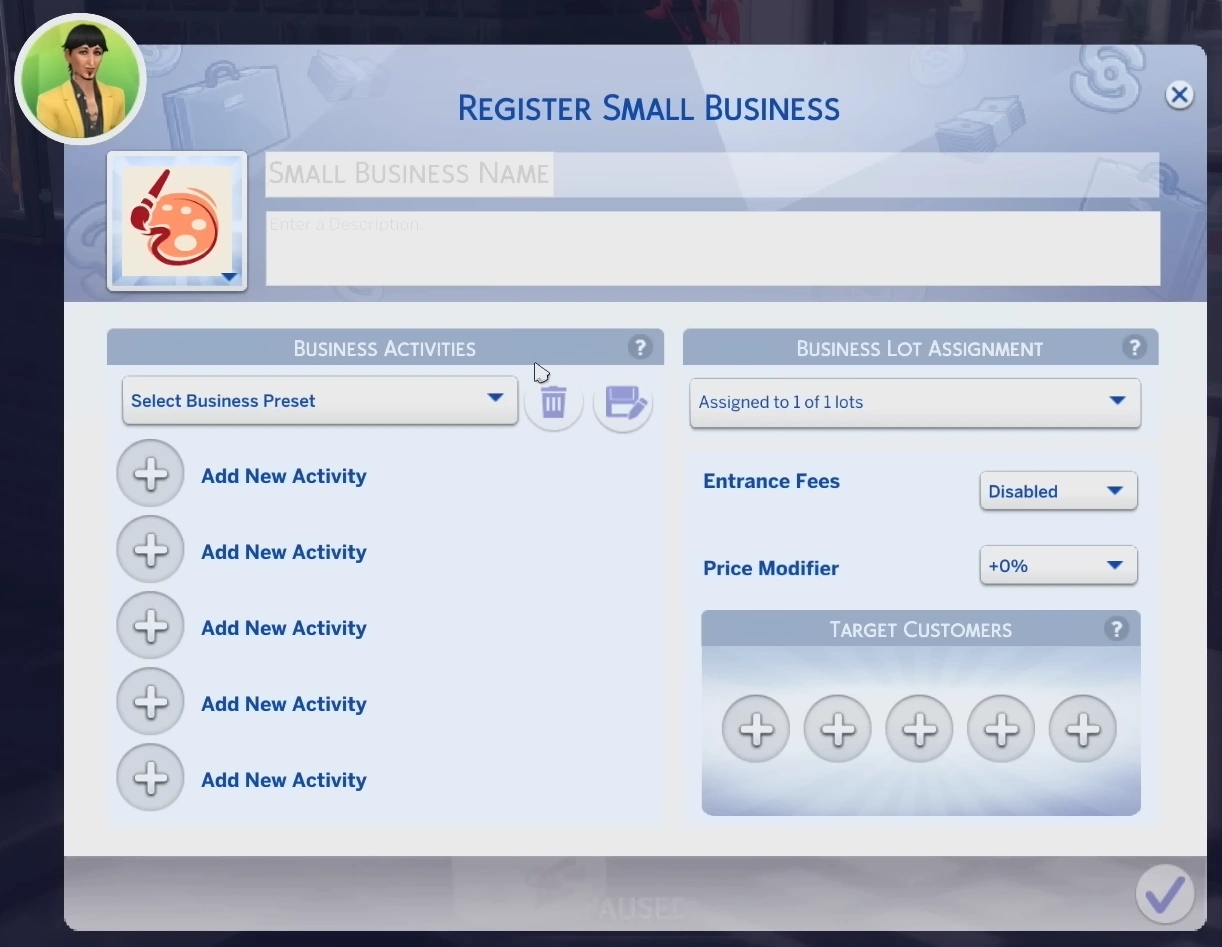Click the Price Modifier label
Image resolution: width=1222 pixels, height=947 pixels.
pos(771,568)
